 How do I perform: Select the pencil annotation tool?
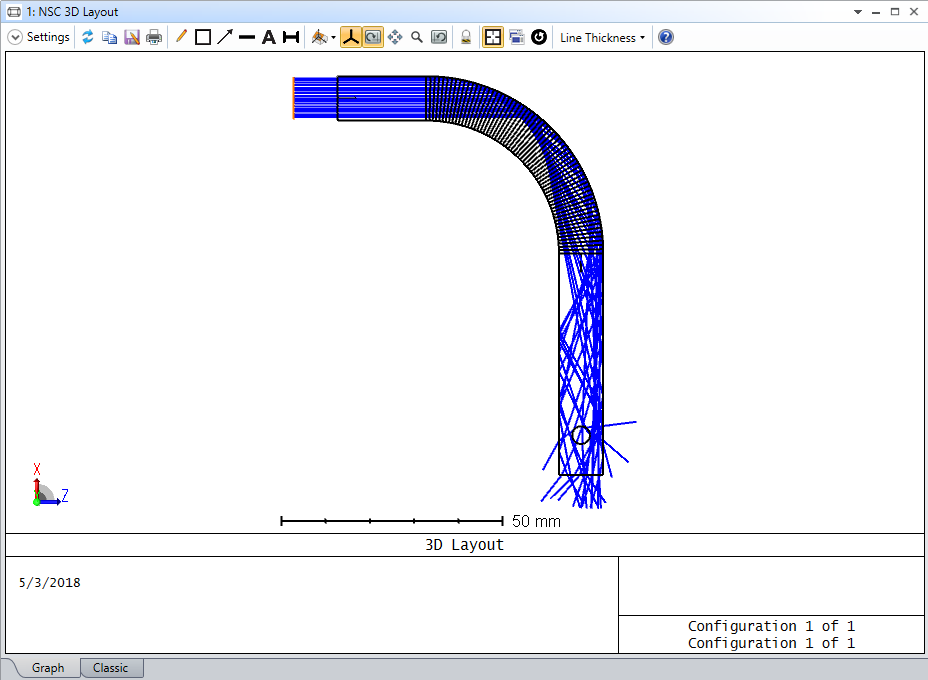coord(181,37)
